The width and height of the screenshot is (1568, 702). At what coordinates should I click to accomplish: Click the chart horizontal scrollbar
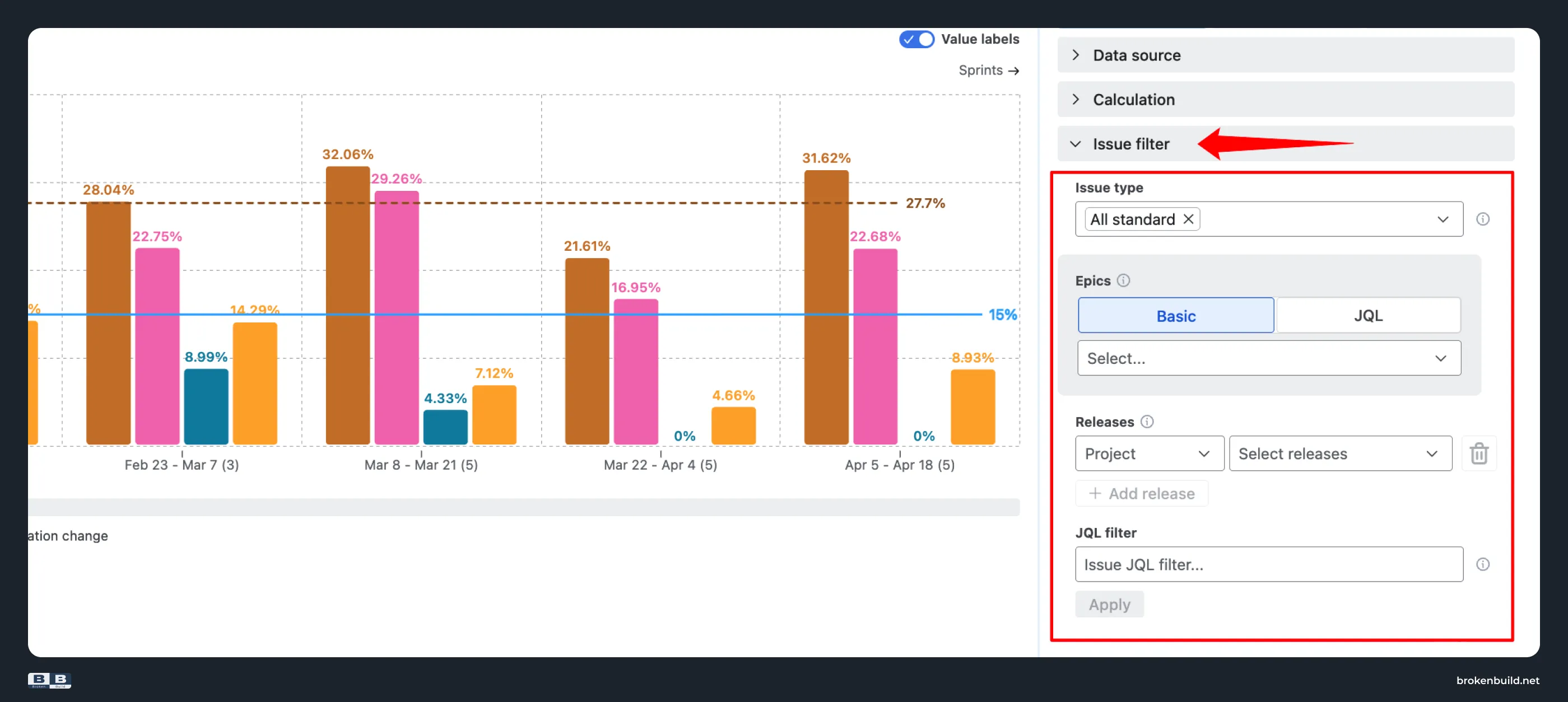pyautogui.click(x=523, y=507)
